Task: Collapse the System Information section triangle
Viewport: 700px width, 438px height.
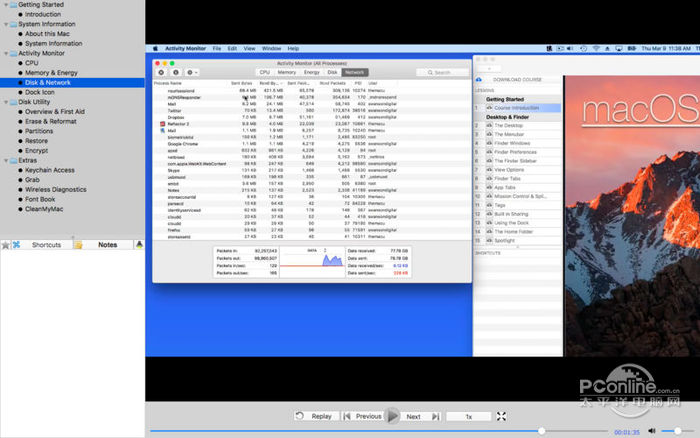Action: (6, 24)
